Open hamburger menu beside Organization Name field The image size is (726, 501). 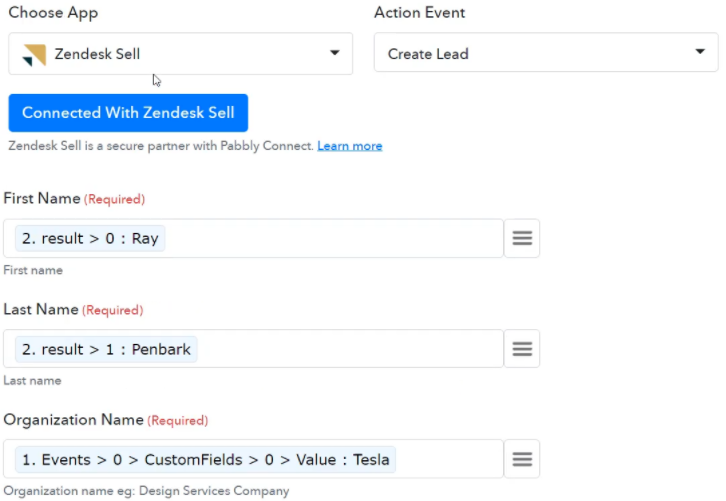(x=522, y=459)
